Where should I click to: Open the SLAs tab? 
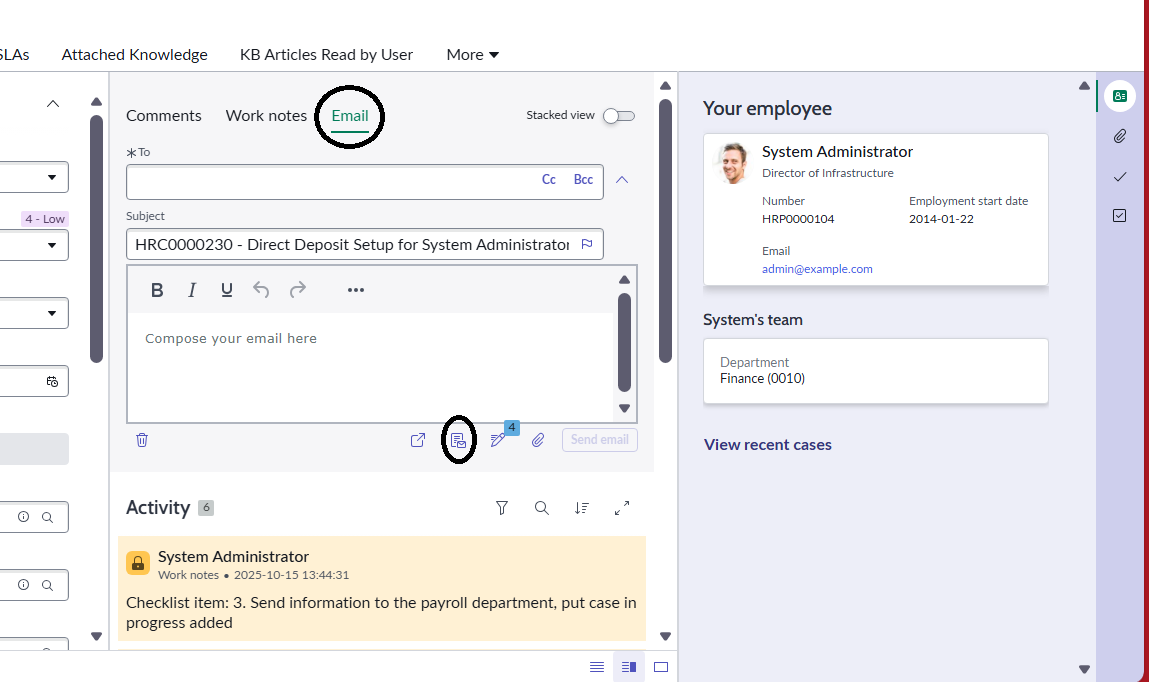(x=14, y=55)
